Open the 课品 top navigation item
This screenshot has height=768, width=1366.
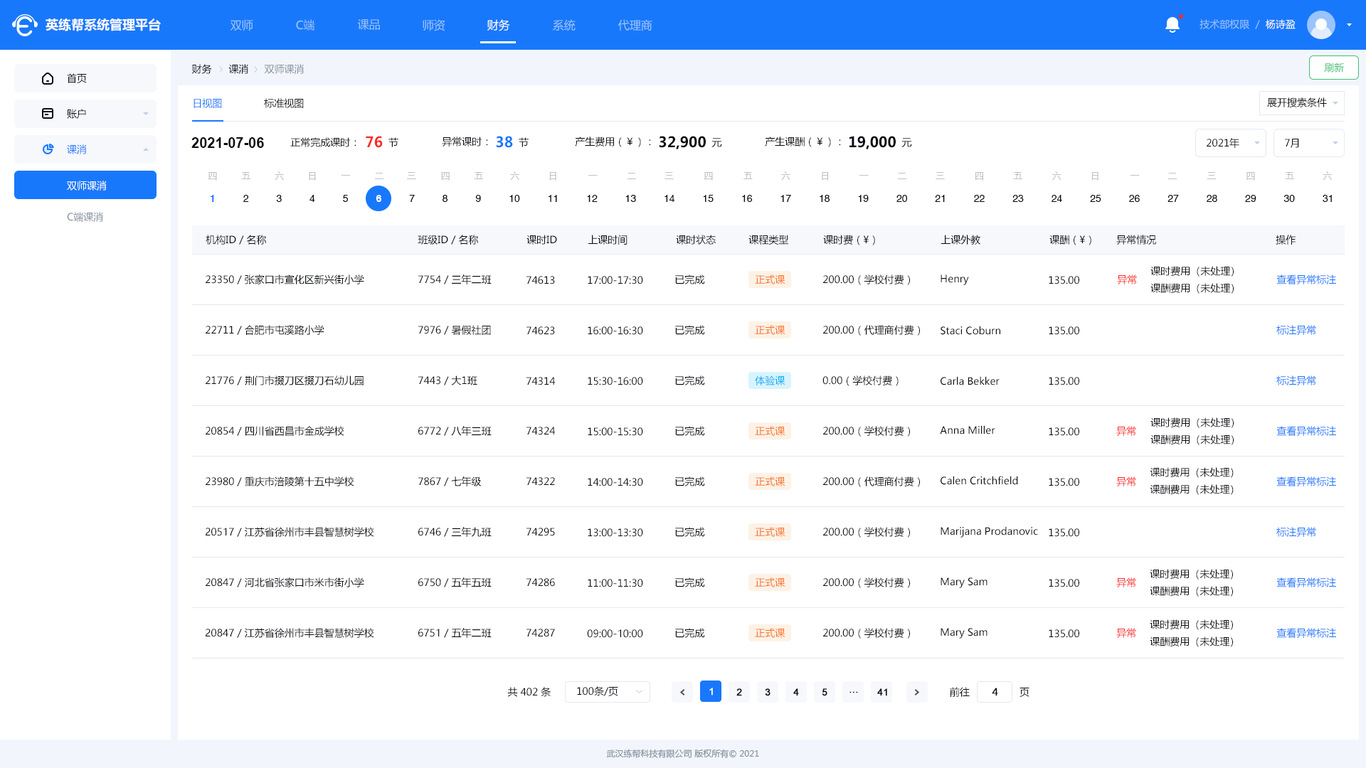369,25
